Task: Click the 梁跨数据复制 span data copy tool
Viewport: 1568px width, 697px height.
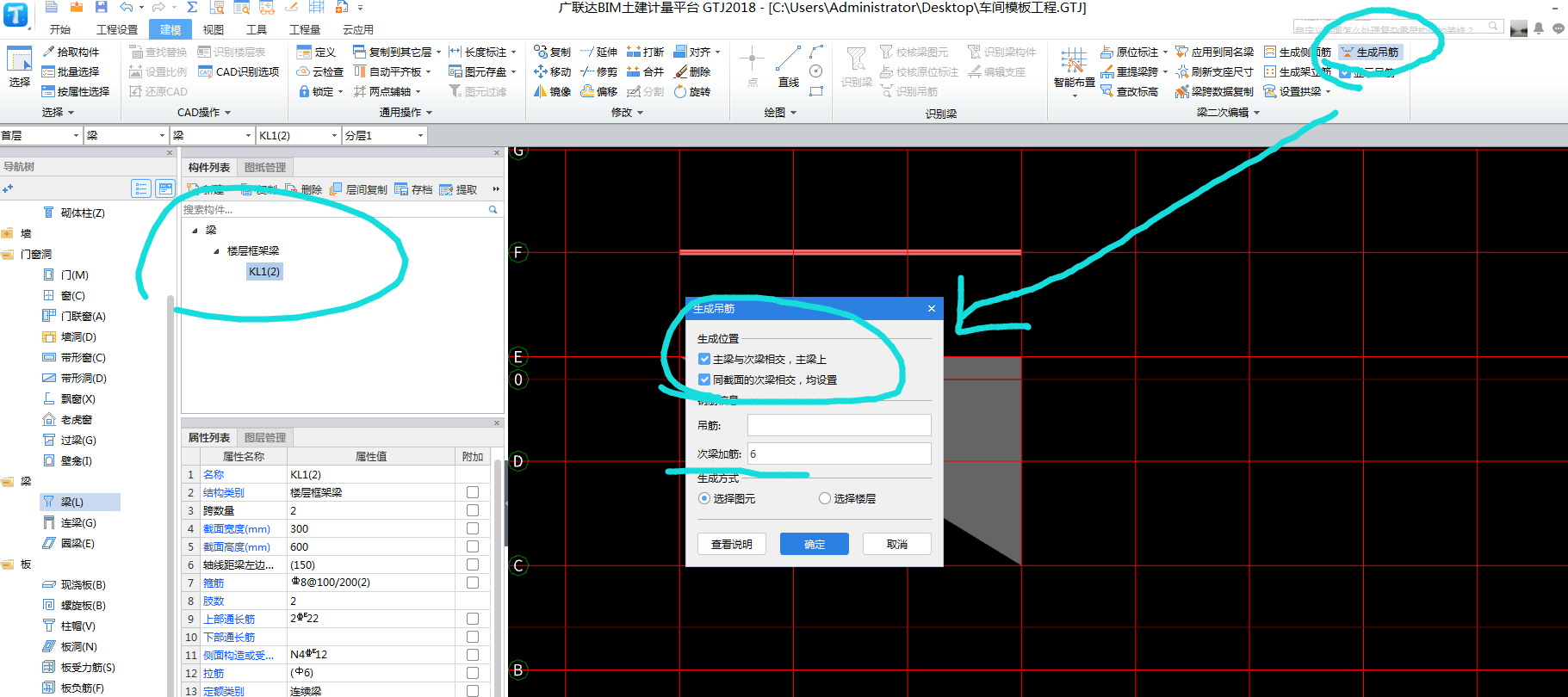Action: (x=1214, y=91)
